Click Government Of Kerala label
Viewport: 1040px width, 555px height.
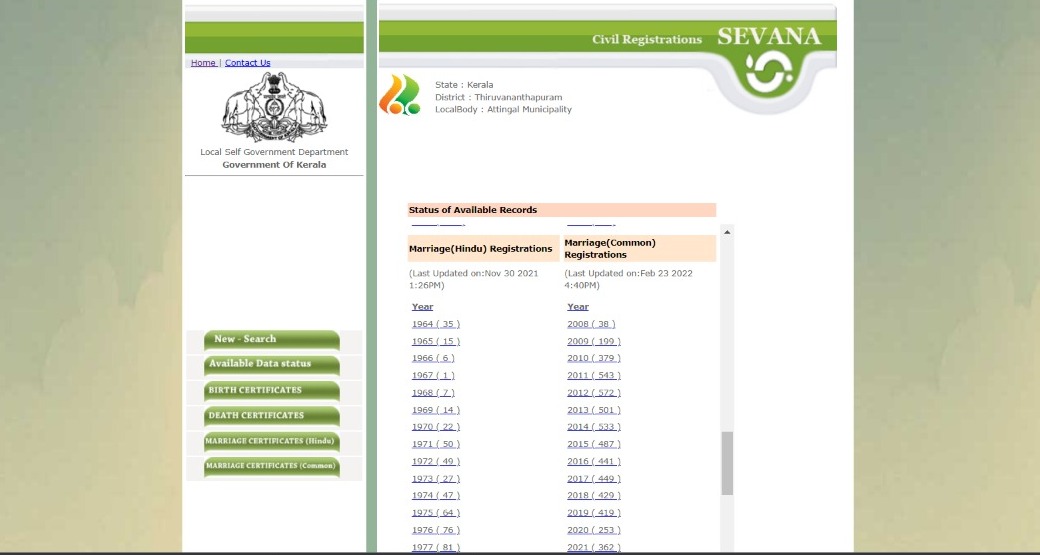coord(274,164)
